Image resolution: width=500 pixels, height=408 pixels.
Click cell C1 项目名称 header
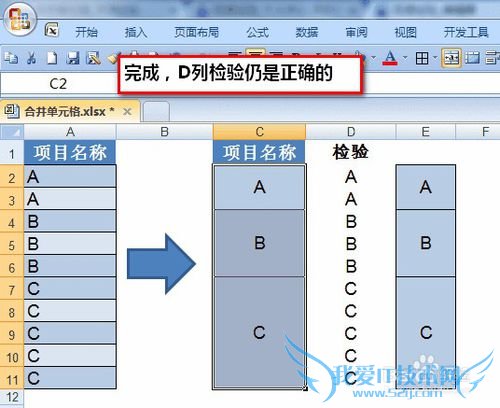[259, 153]
